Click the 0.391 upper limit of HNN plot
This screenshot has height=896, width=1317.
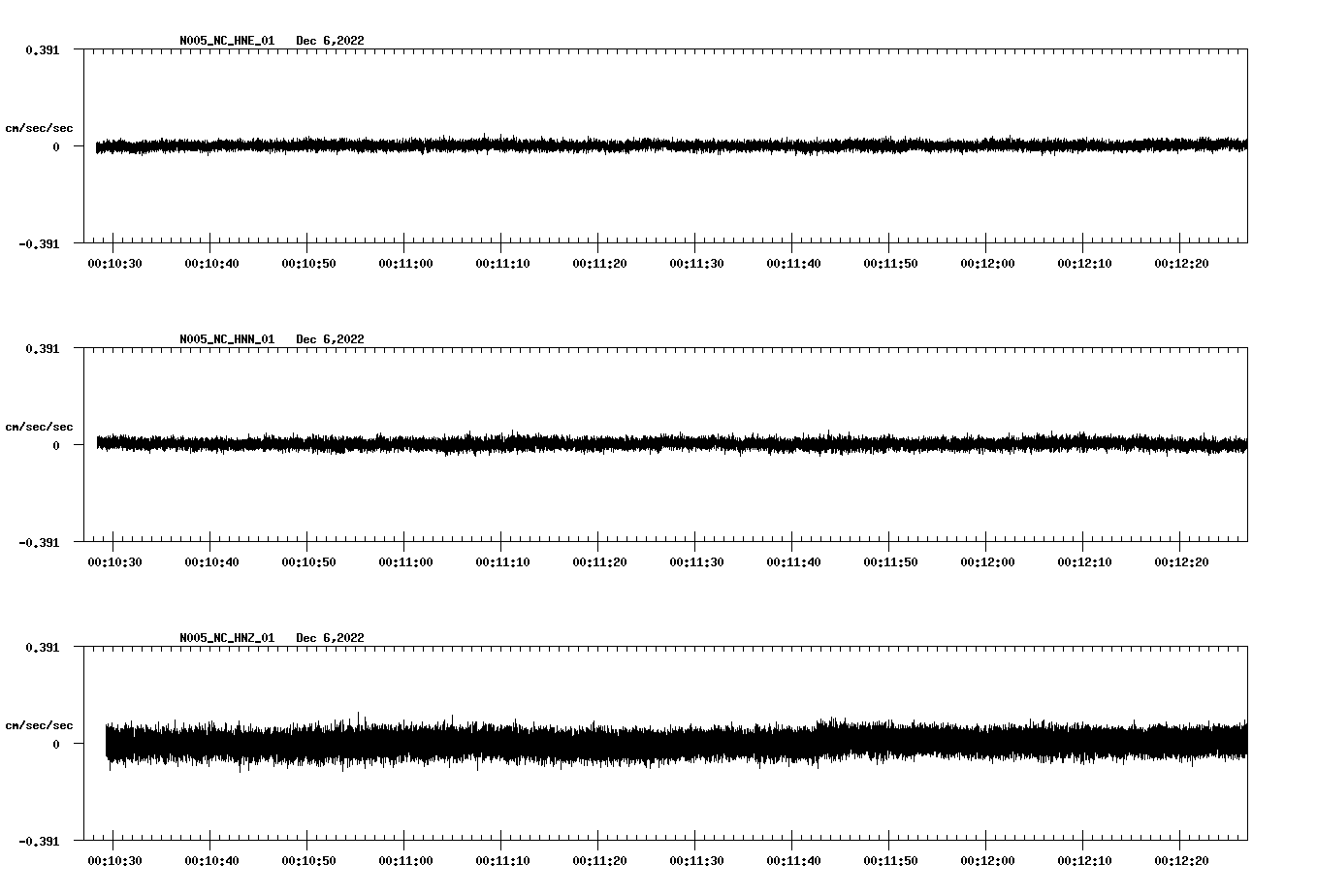click(42, 348)
